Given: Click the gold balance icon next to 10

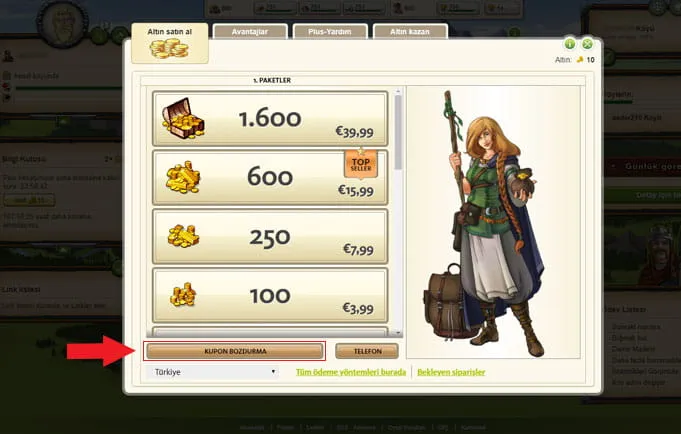Looking at the screenshot, I should tap(580, 60).
